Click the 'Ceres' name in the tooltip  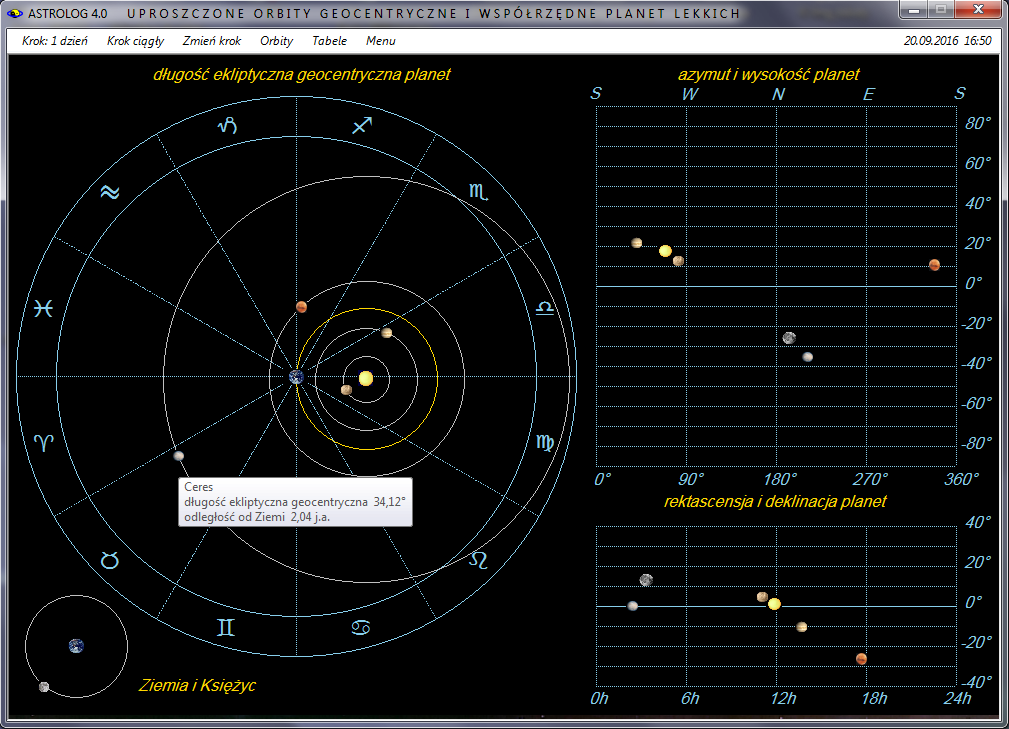pos(198,487)
